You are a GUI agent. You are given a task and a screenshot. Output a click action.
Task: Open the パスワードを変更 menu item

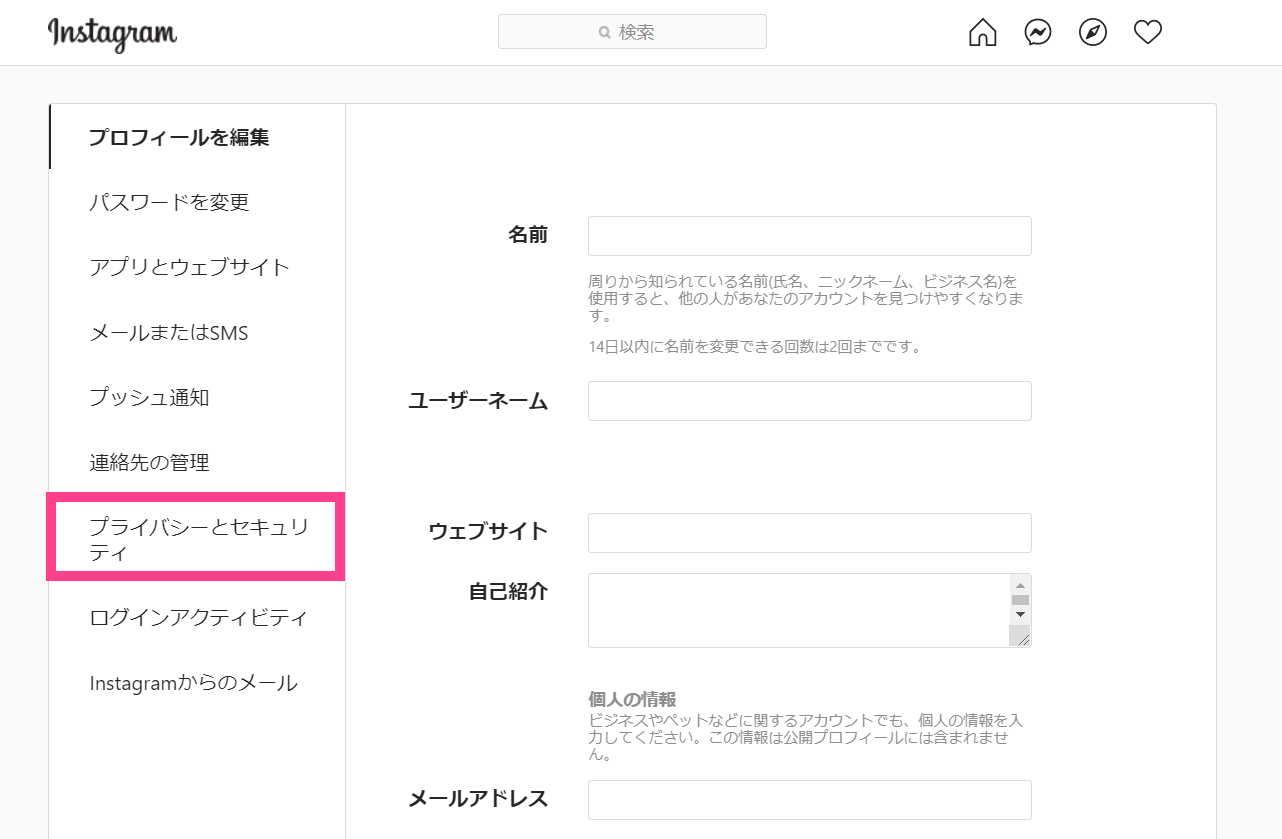point(197,202)
